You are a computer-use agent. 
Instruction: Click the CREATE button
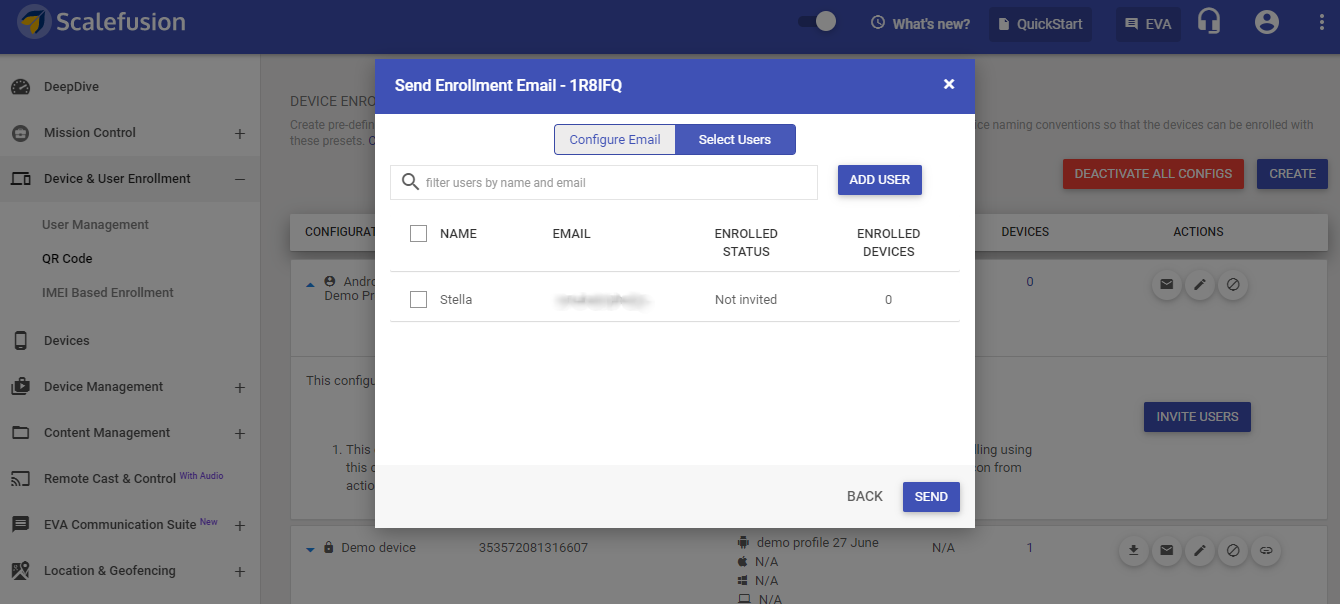pyautogui.click(x=1292, y=174)
